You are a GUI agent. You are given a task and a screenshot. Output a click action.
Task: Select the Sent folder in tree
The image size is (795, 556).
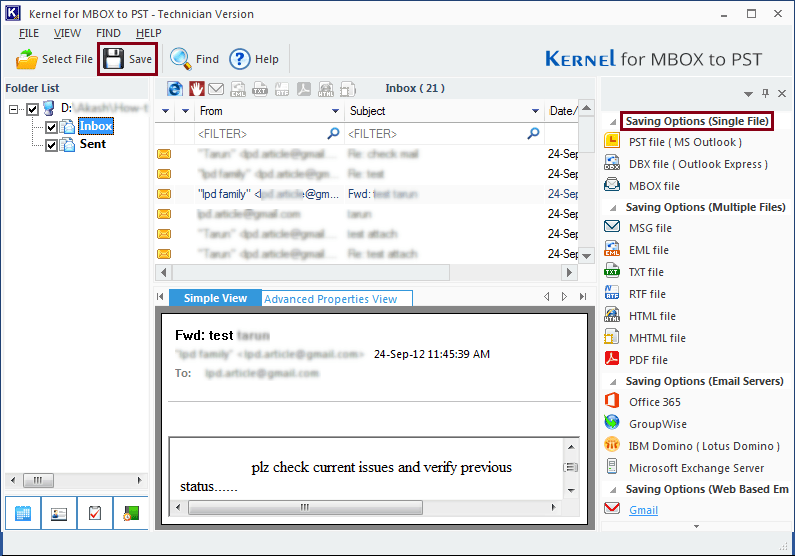click(x=93, y=144)
